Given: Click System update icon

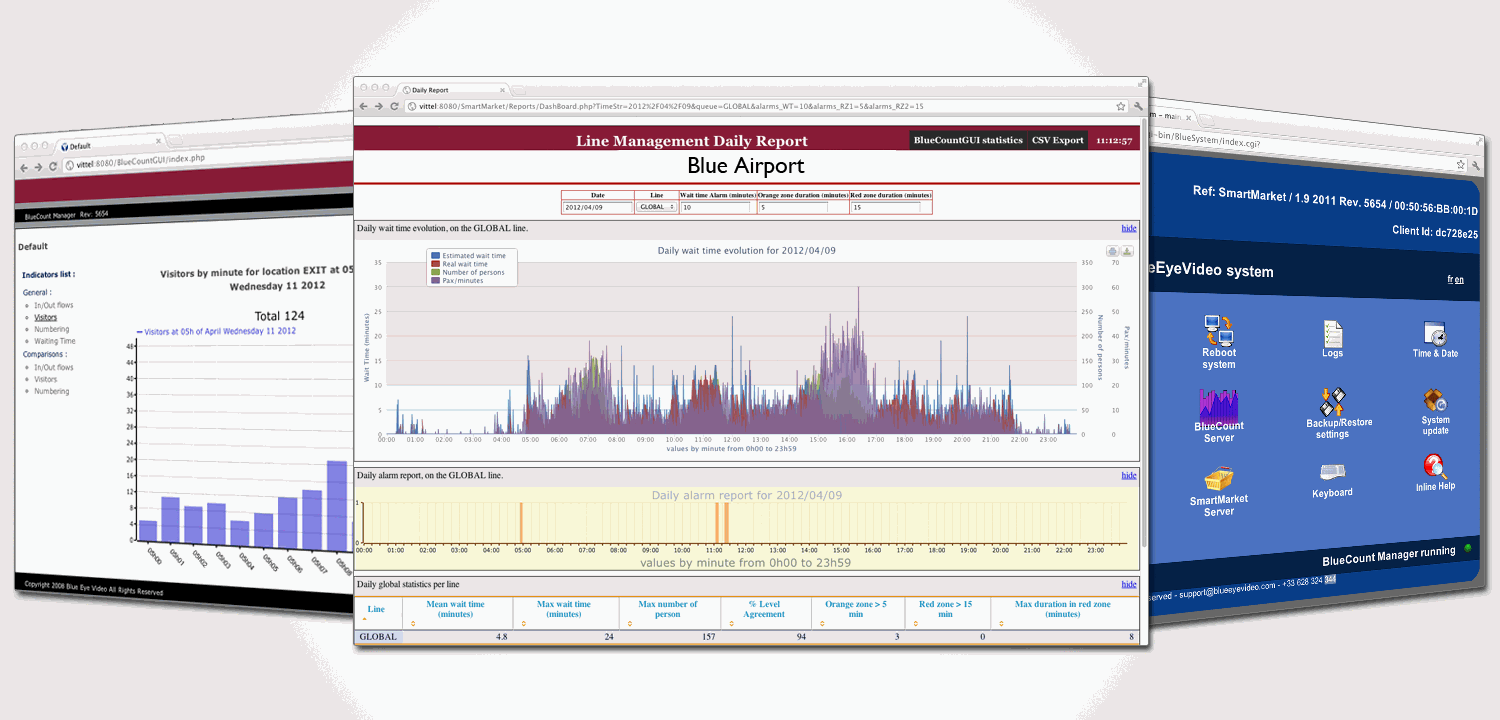Looking at the screenshot, I should point(1436,401).
